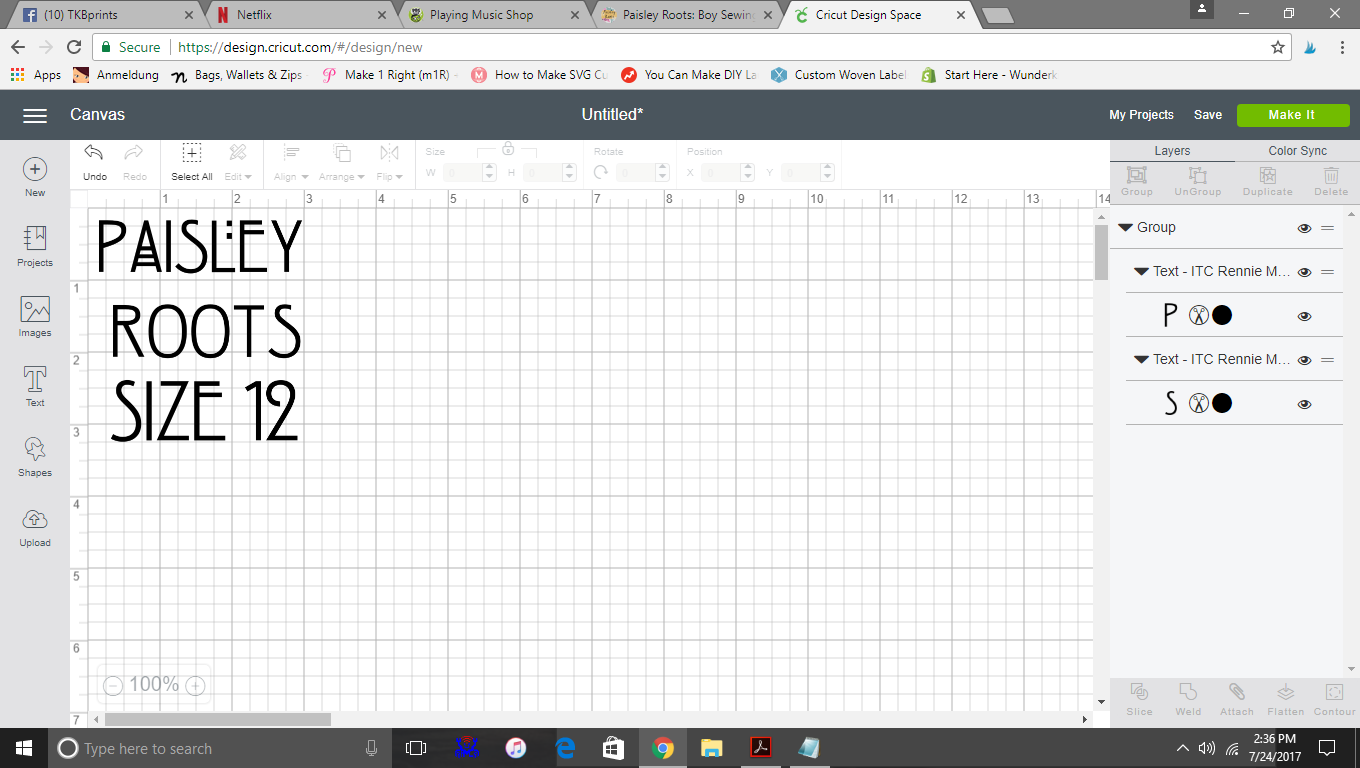The width and height of the screenshot is (1360, 768).
Task: Switch to the Color Sync tab
Action: tap(1297, 151)
